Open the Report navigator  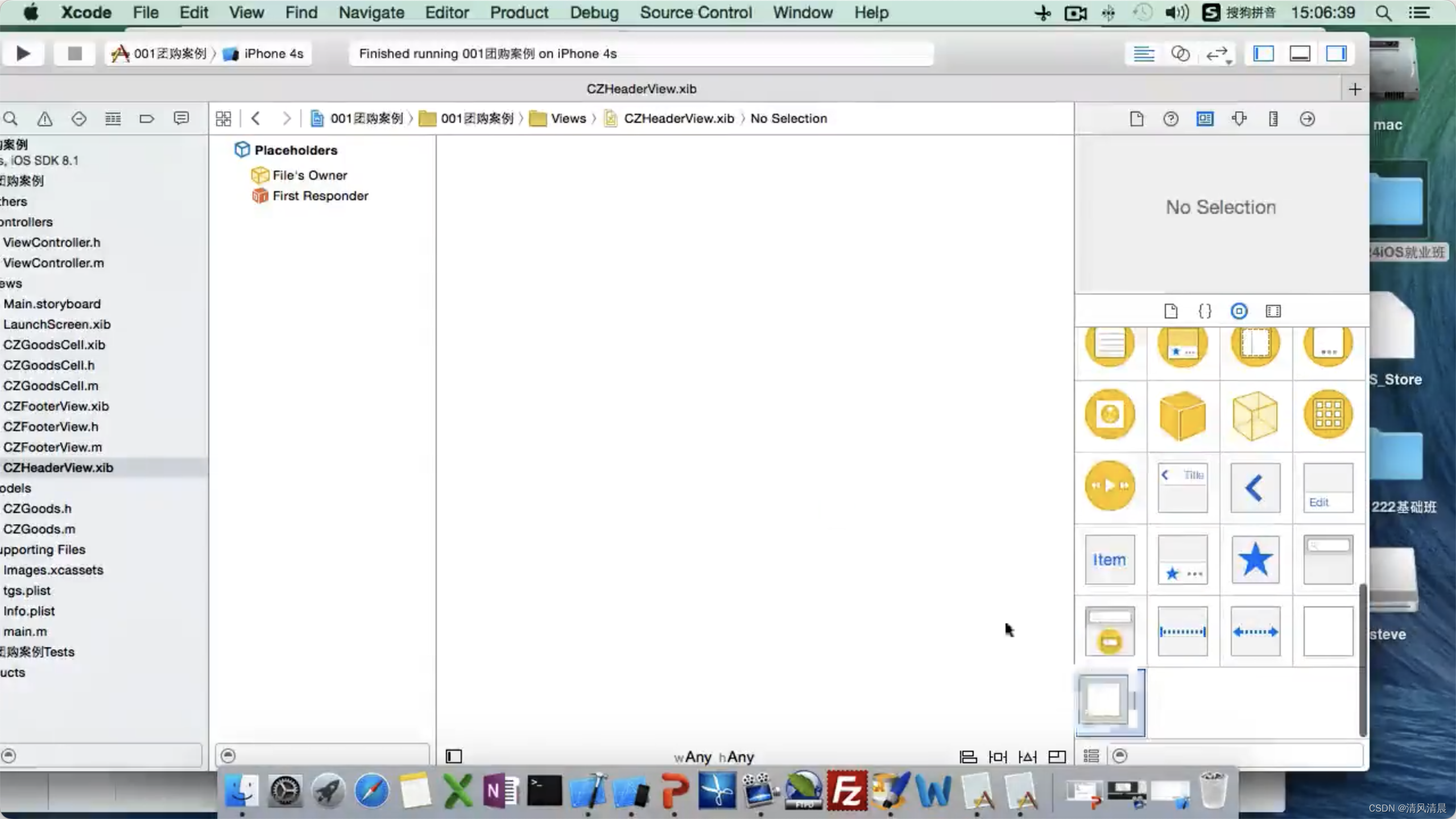[x=181, y=118]
